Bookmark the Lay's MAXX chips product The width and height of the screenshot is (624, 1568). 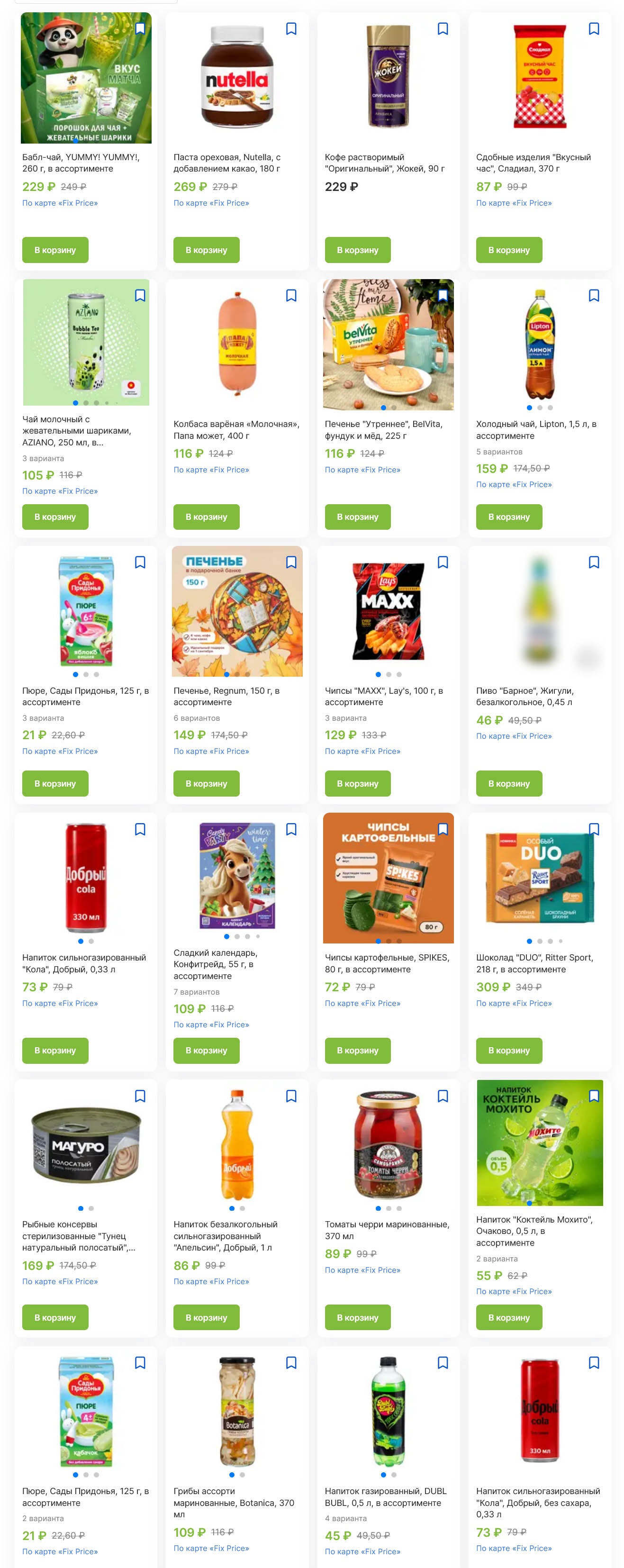click(x=443, y=562)
